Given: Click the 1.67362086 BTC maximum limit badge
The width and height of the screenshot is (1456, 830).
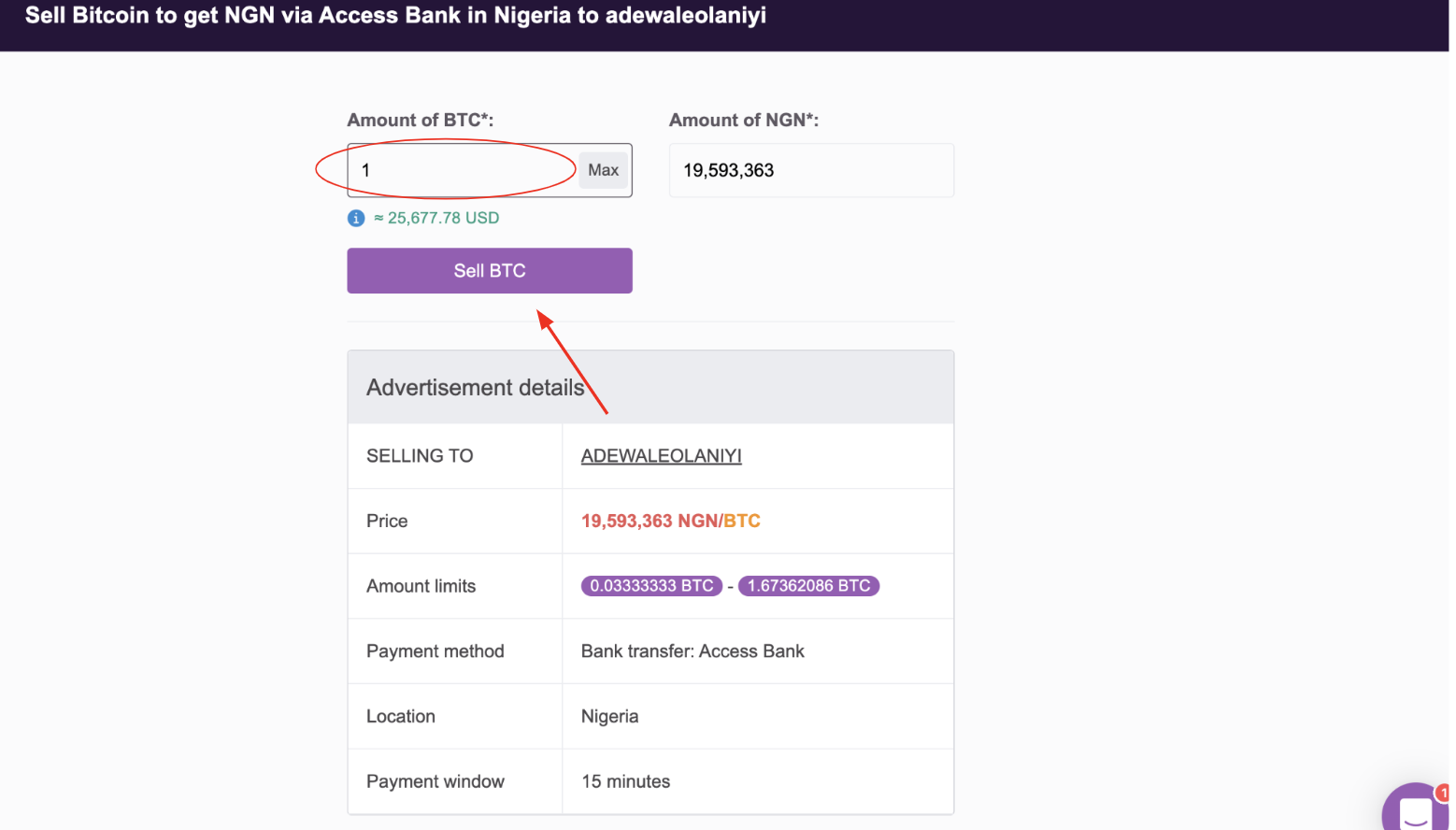Looking at the screenshot, I should 808,585.
